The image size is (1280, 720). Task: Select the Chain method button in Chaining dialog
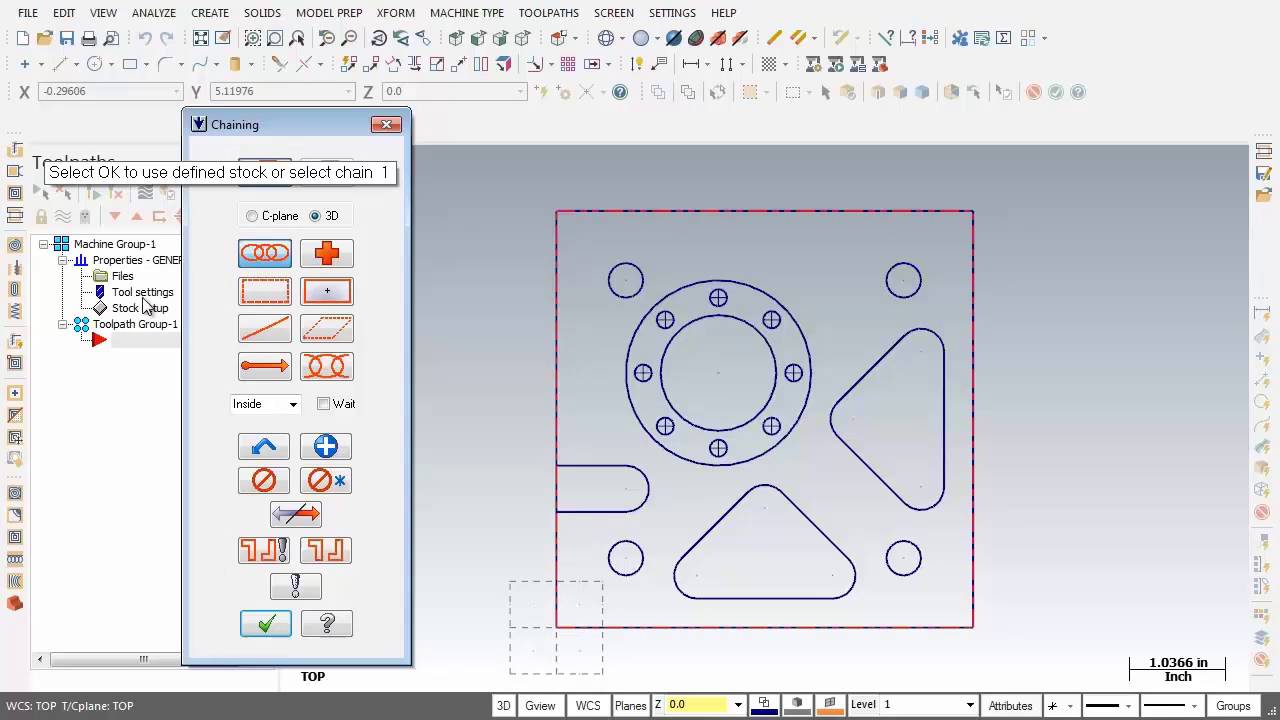click(x=265, y=254)
